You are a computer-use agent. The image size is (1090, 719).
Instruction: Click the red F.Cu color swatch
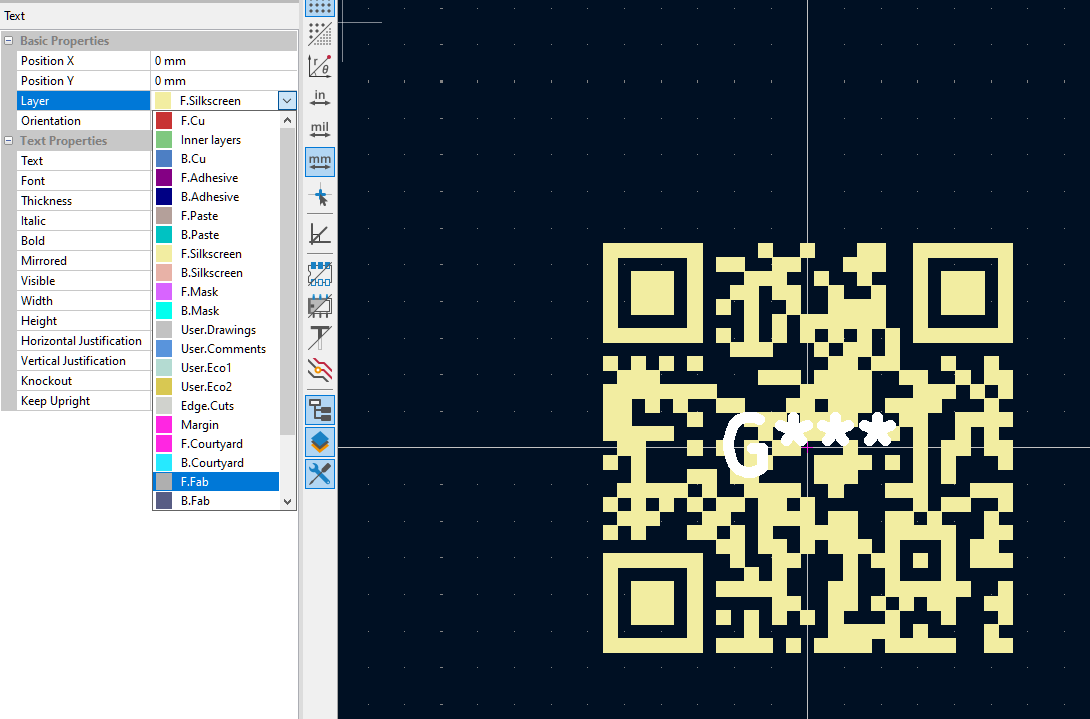162,120
